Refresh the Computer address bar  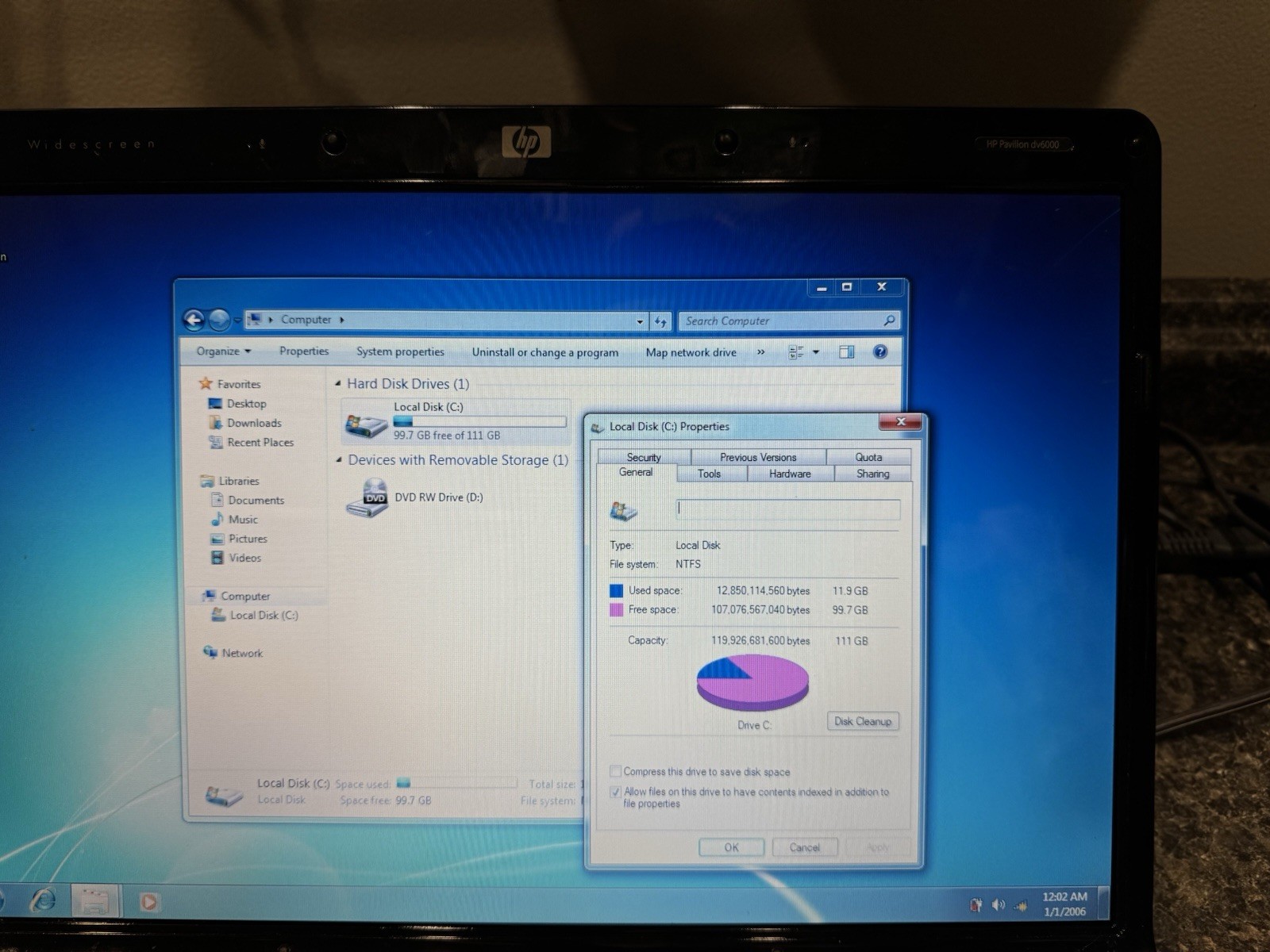[660, 321]
